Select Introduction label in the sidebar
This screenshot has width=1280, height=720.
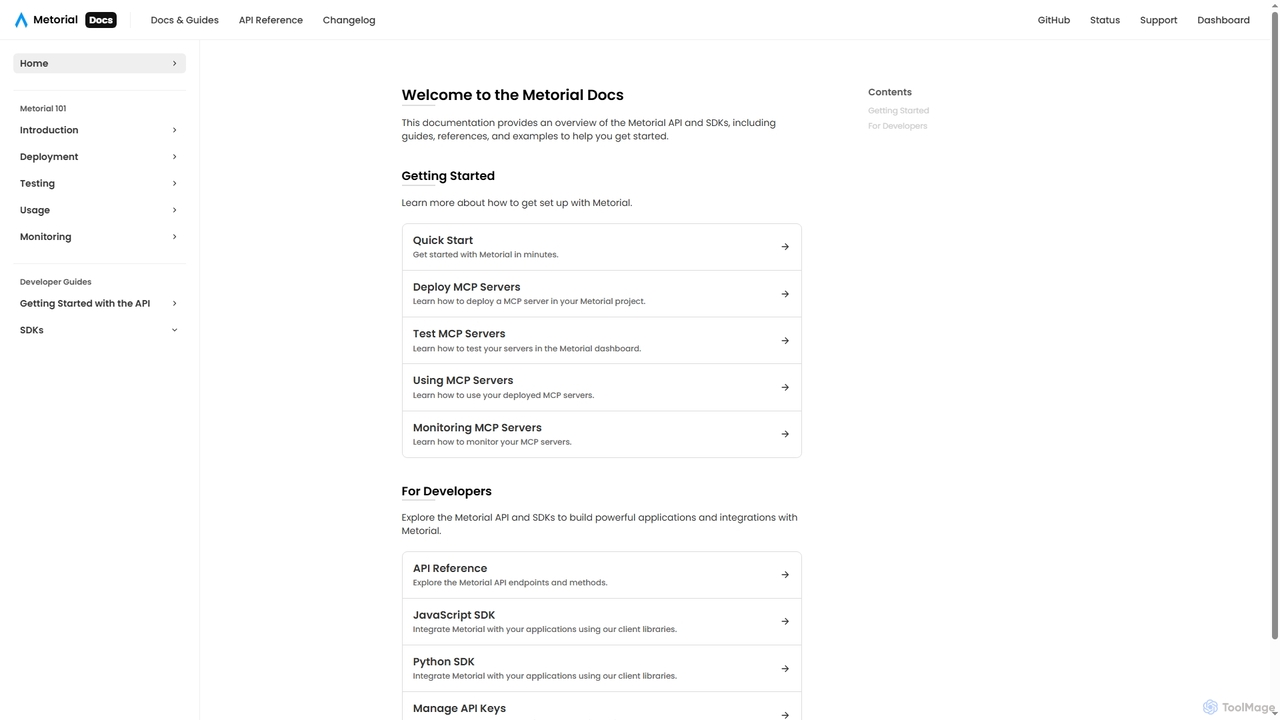point(49,130)
